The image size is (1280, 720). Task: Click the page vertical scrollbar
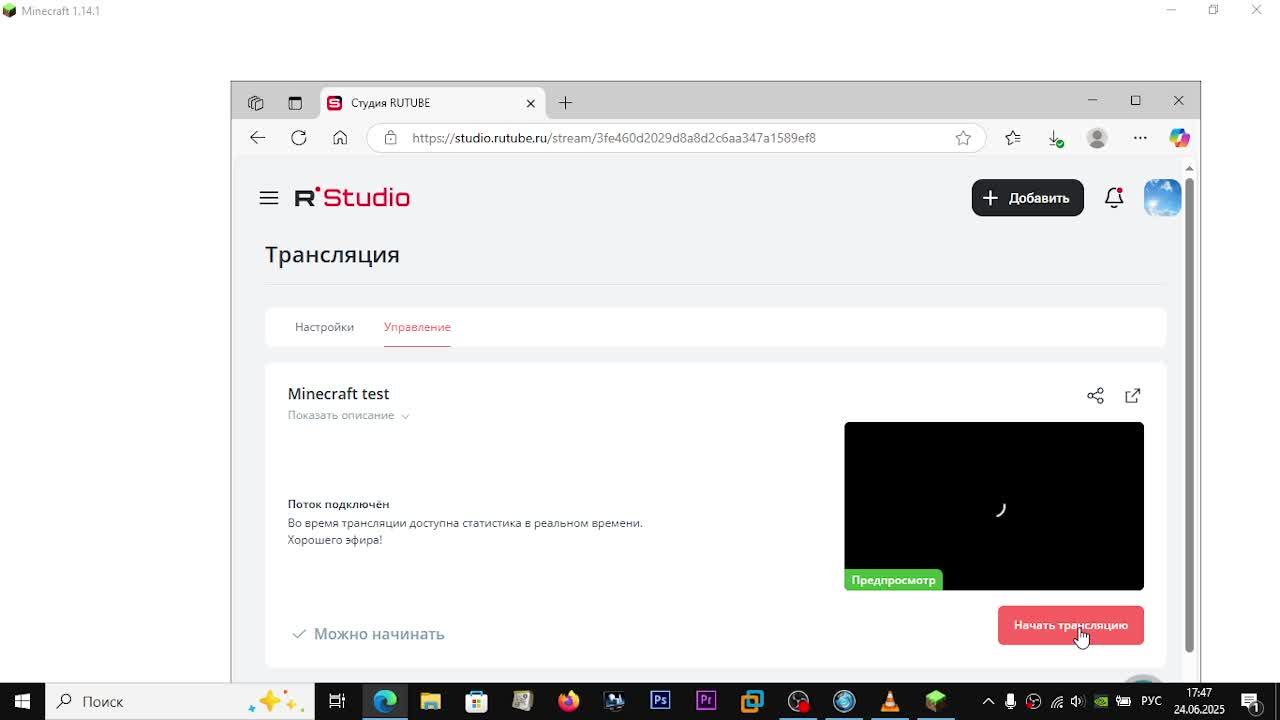(x=1189, y=415)
